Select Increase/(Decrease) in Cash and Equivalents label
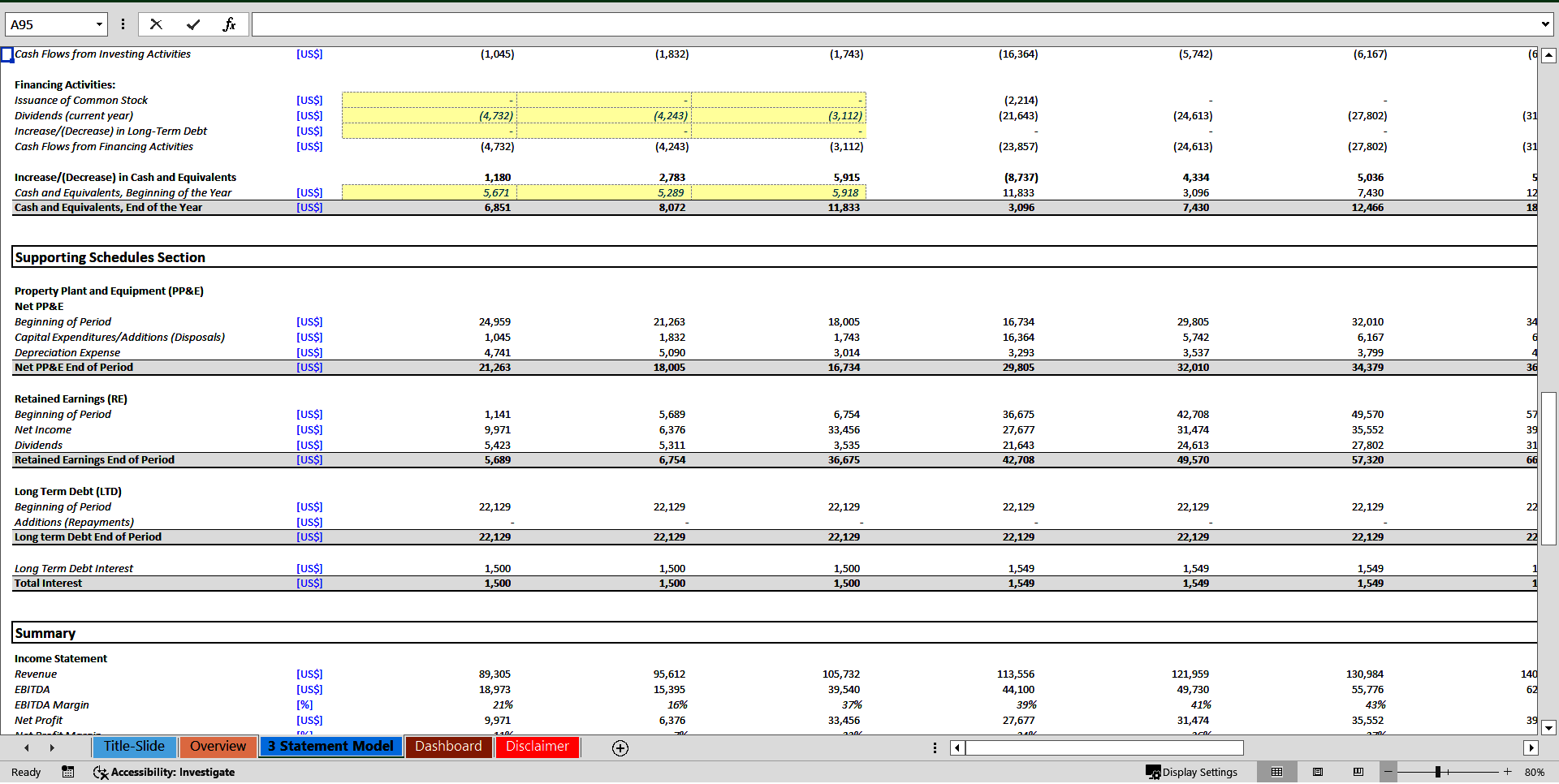The height and width of the screenshot is (784, 1559). click(x=125, y=177)
